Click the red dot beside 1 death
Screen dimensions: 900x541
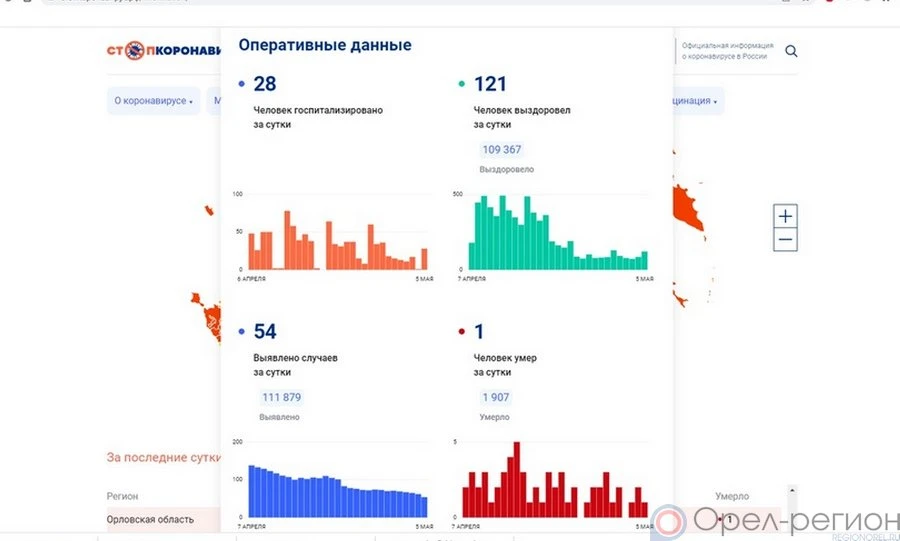click(x=461, y=332)
